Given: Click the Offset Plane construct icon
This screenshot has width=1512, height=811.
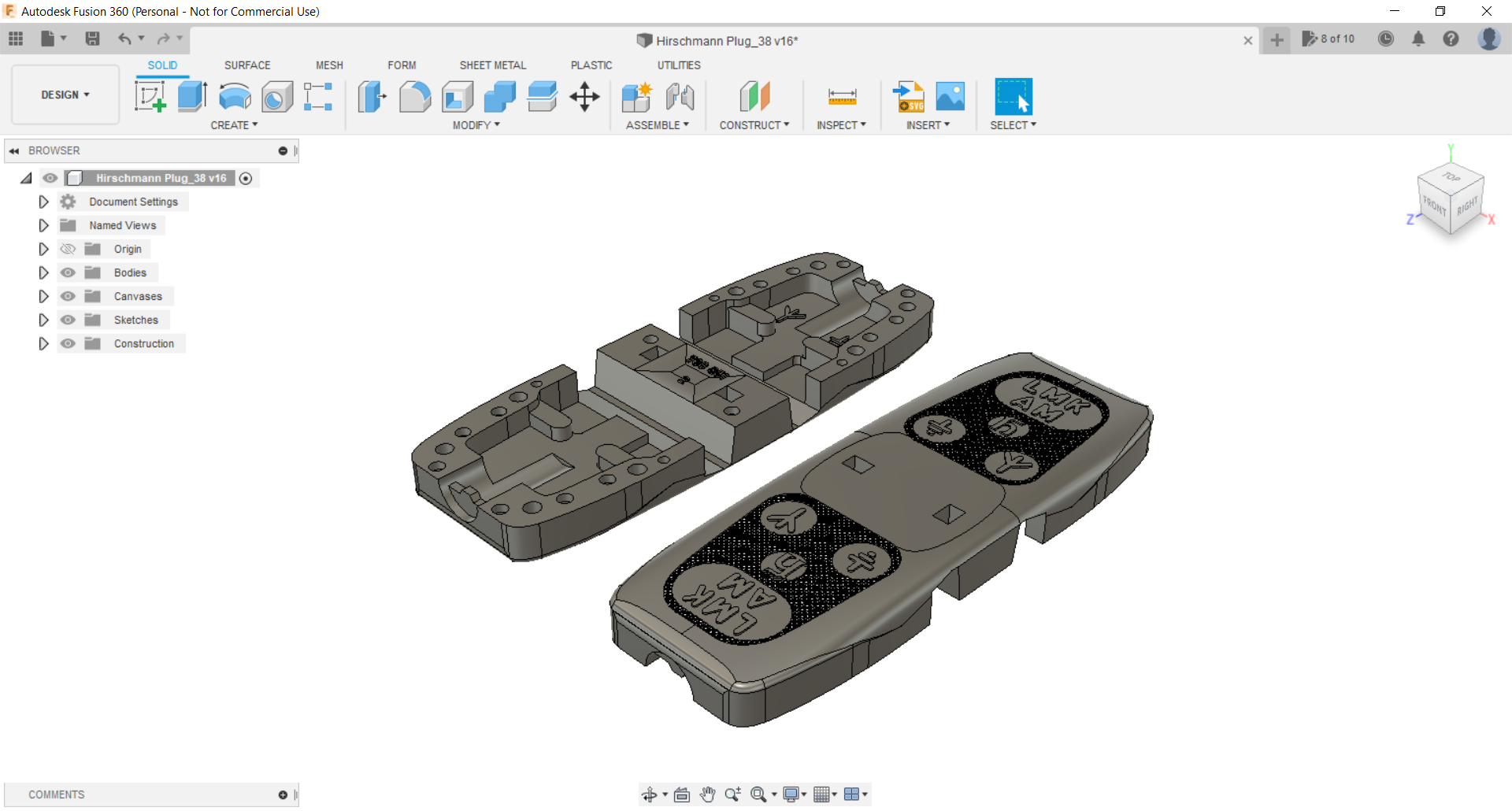Looking at the screenshot, I should point(754,97).
